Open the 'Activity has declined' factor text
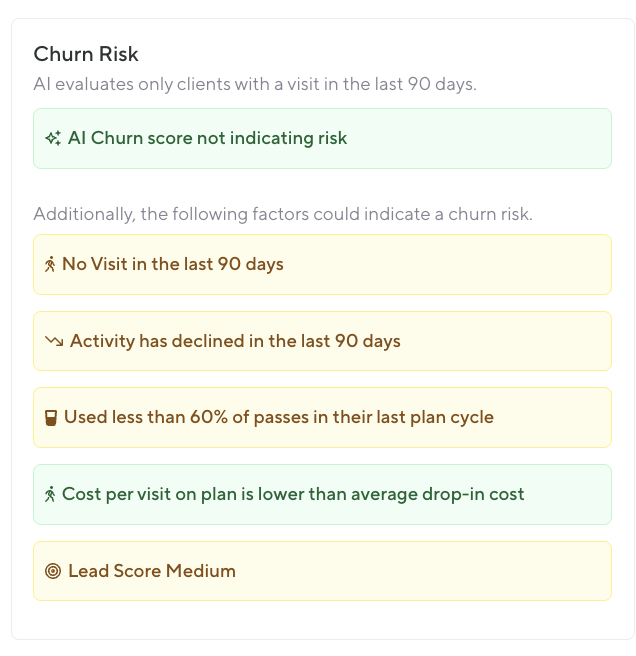 click(x=235, y=341)
